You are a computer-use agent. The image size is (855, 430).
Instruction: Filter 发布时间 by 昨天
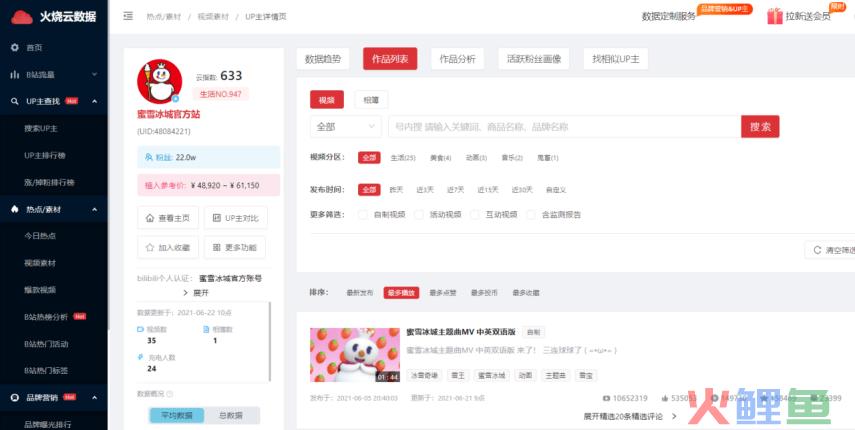[396, 190]
